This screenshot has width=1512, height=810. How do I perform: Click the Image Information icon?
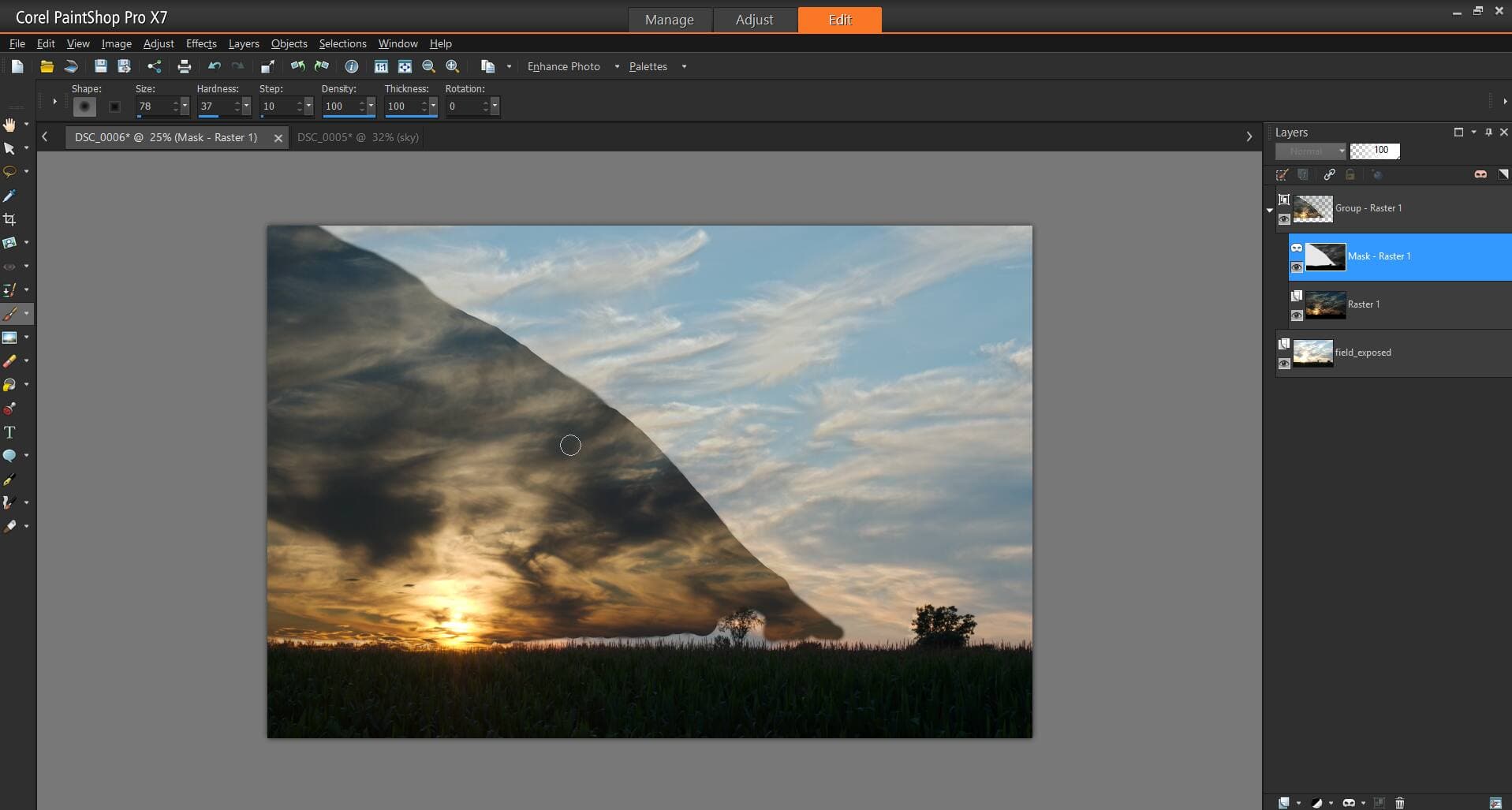(352, 66)
